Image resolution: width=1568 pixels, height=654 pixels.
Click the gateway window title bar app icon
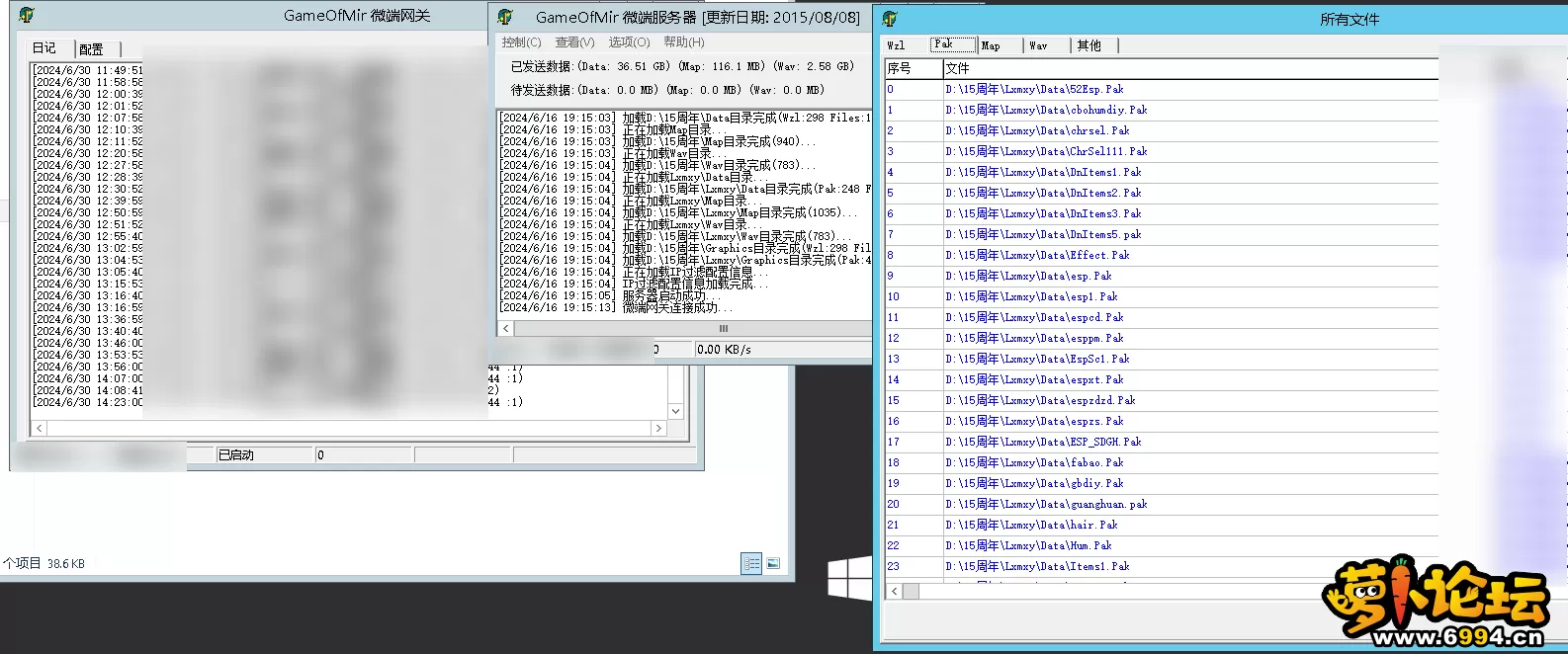click(27, 16)
